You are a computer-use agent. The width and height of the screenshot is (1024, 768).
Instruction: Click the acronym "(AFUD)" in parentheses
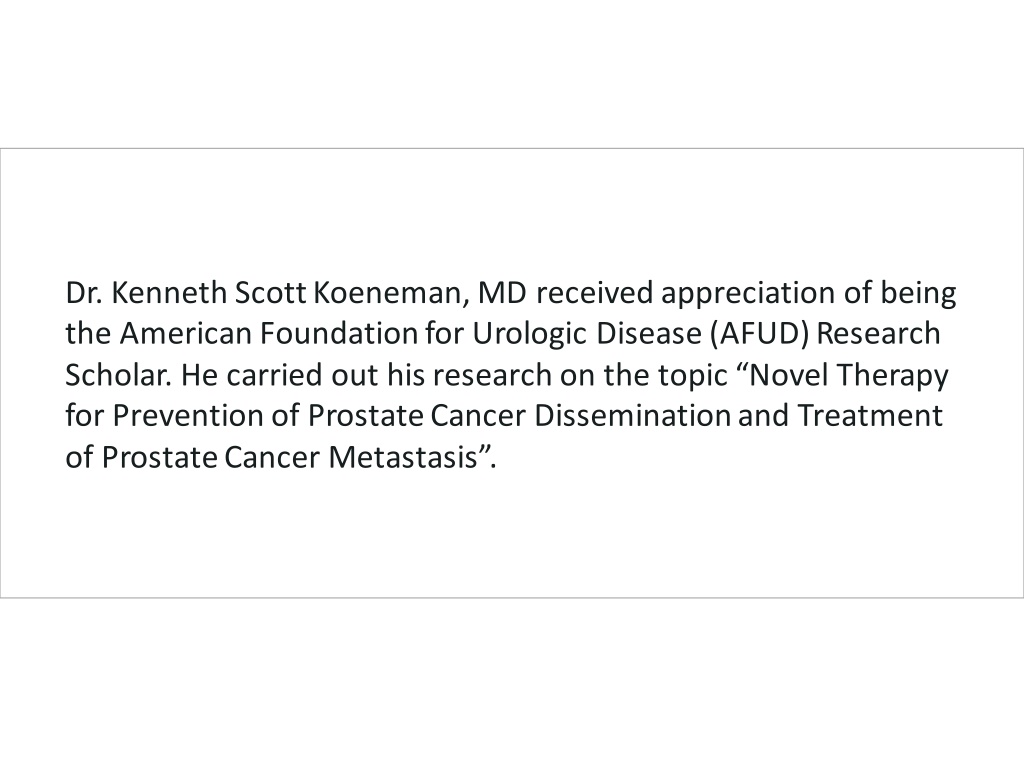tap(760, 334)
